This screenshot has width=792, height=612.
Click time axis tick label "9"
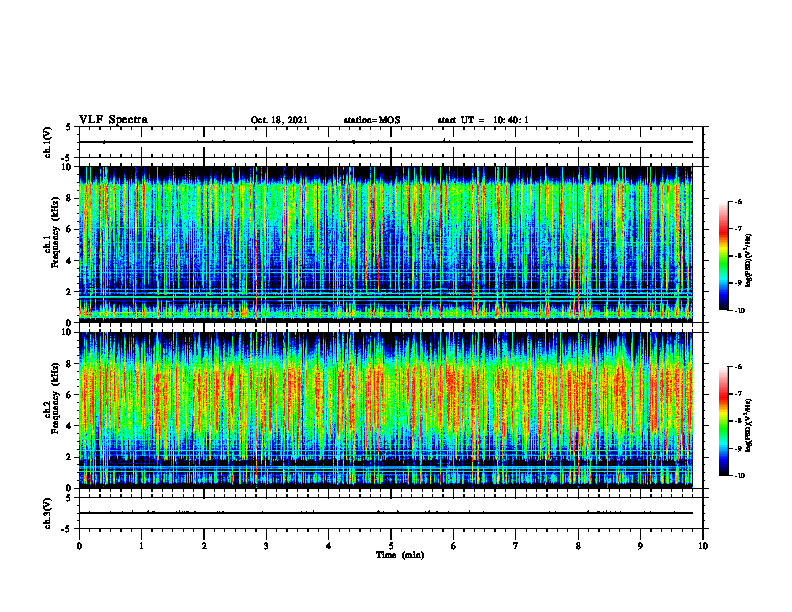640,546
